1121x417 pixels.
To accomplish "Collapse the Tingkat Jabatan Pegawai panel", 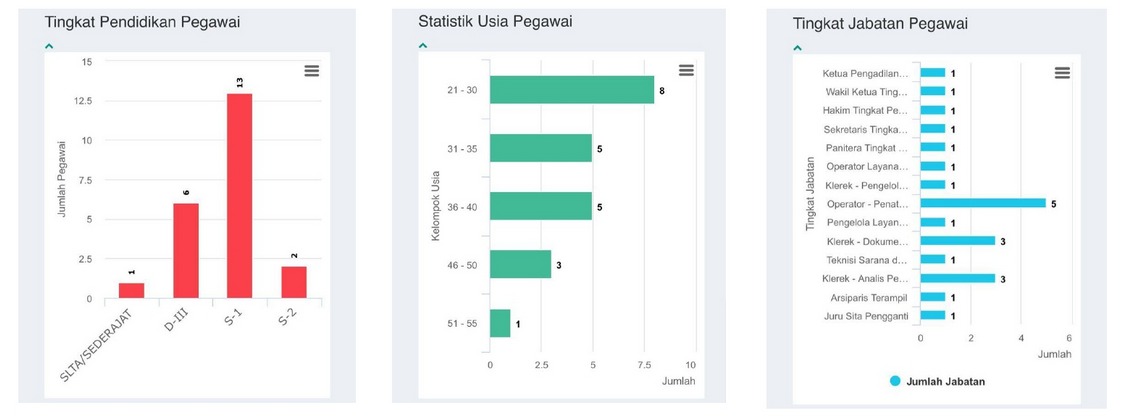I will pos(797,47).
